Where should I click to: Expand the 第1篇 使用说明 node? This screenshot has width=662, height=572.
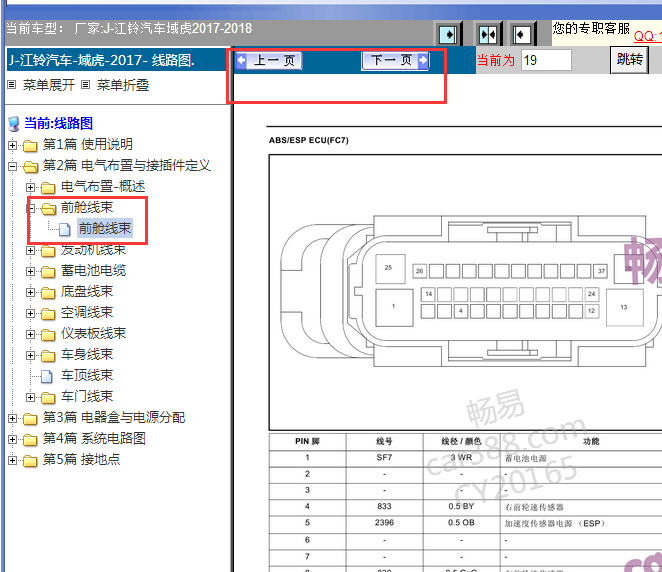pyautogui.click(x=12, y=145)
